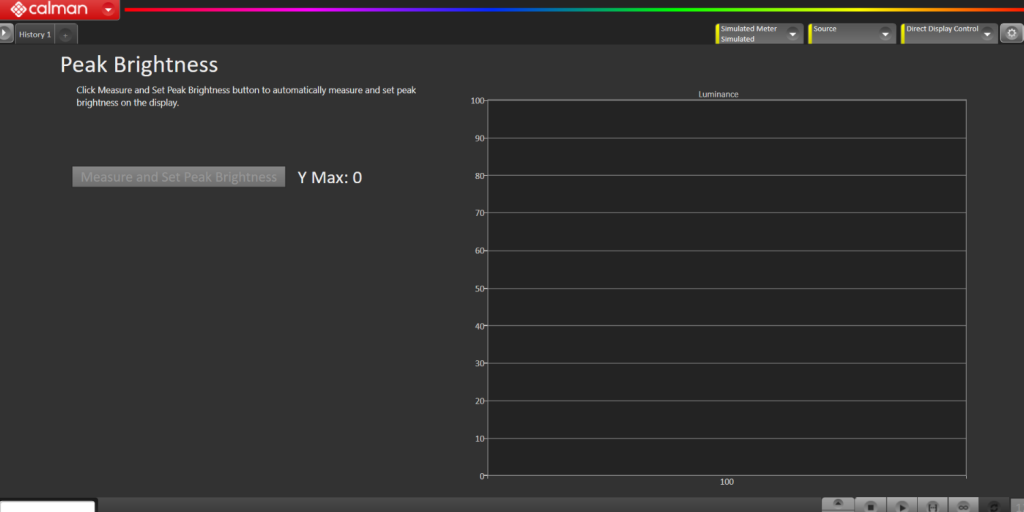Viewport: 1024px width, 512px height.
Task: Expand the bottom panel up-arrow button
Action: click(838, 504)
